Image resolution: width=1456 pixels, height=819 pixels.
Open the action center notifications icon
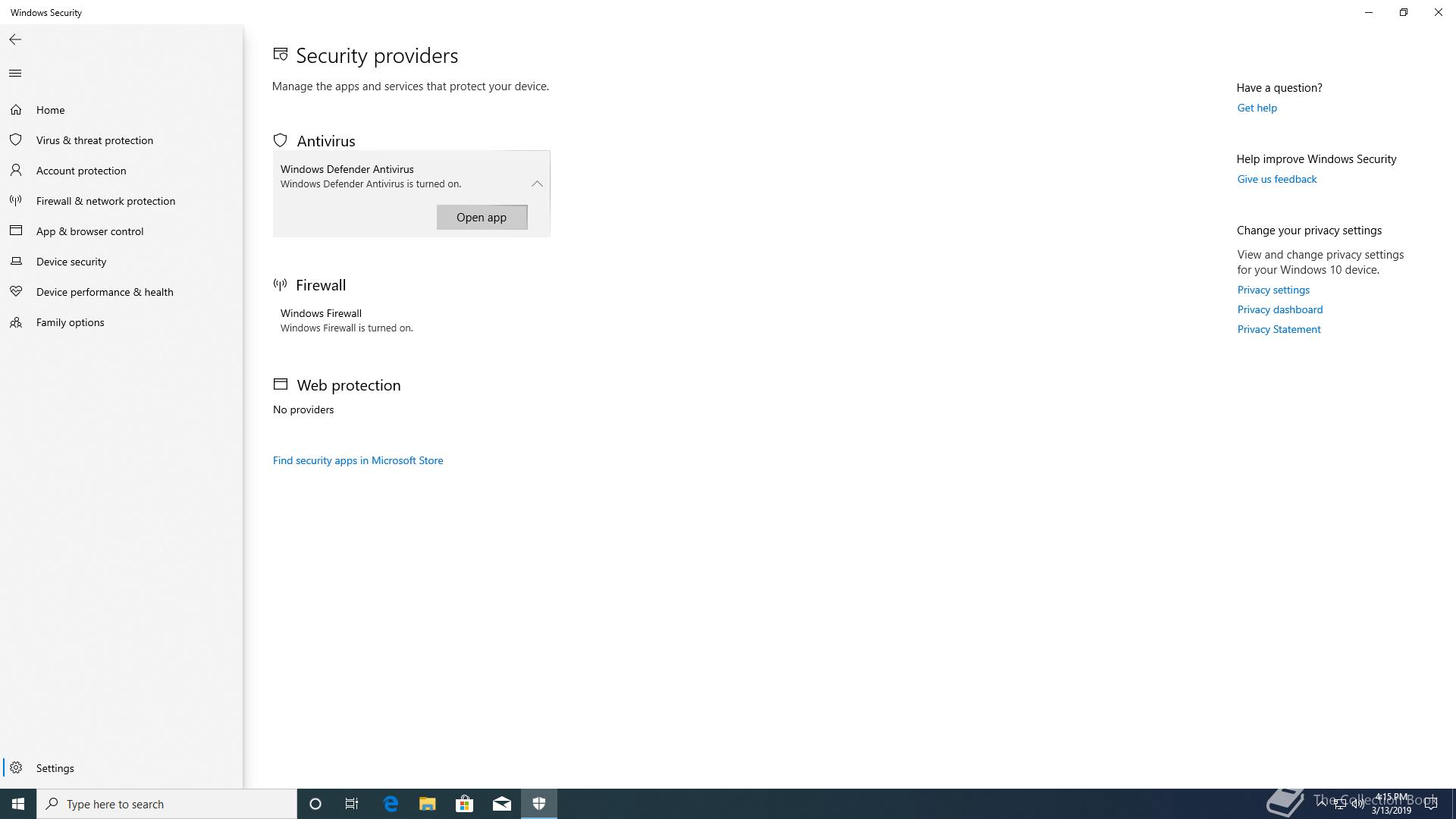point(1431,804)
